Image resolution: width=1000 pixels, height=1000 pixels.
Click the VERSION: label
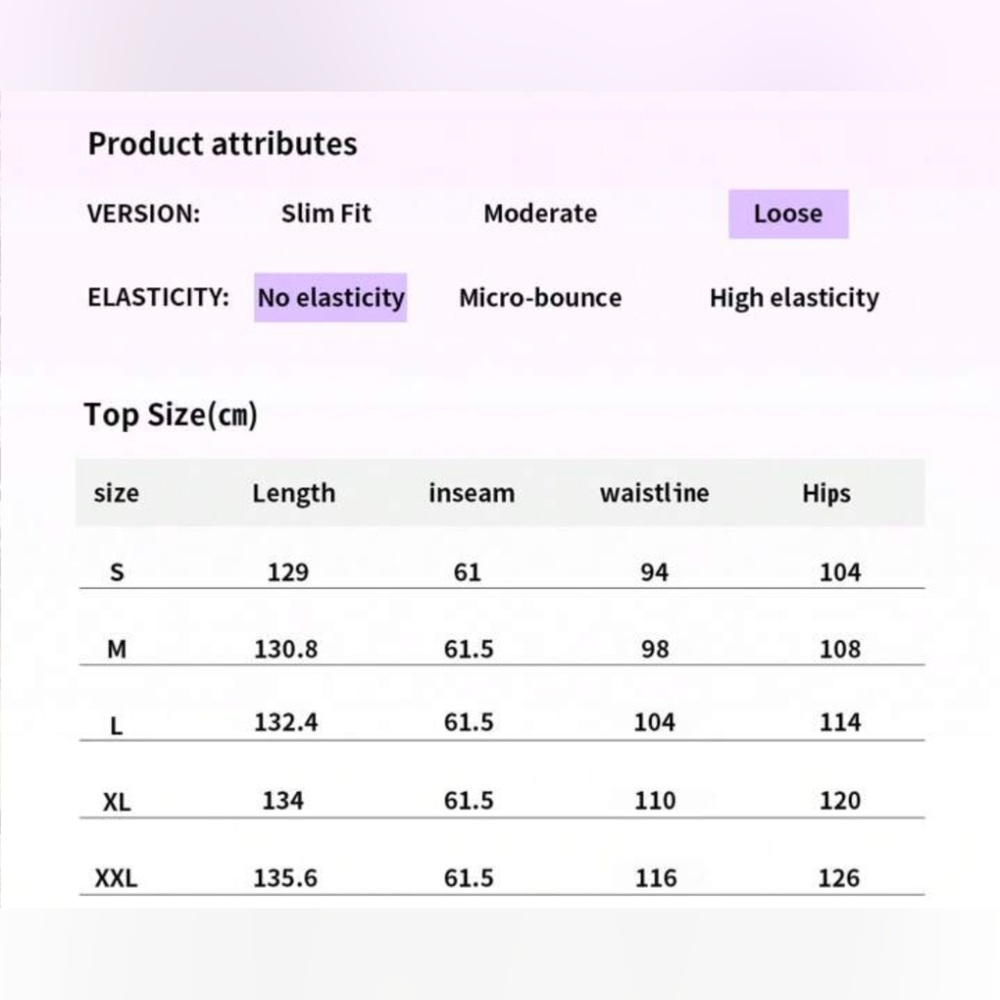(x=143, y=214)
